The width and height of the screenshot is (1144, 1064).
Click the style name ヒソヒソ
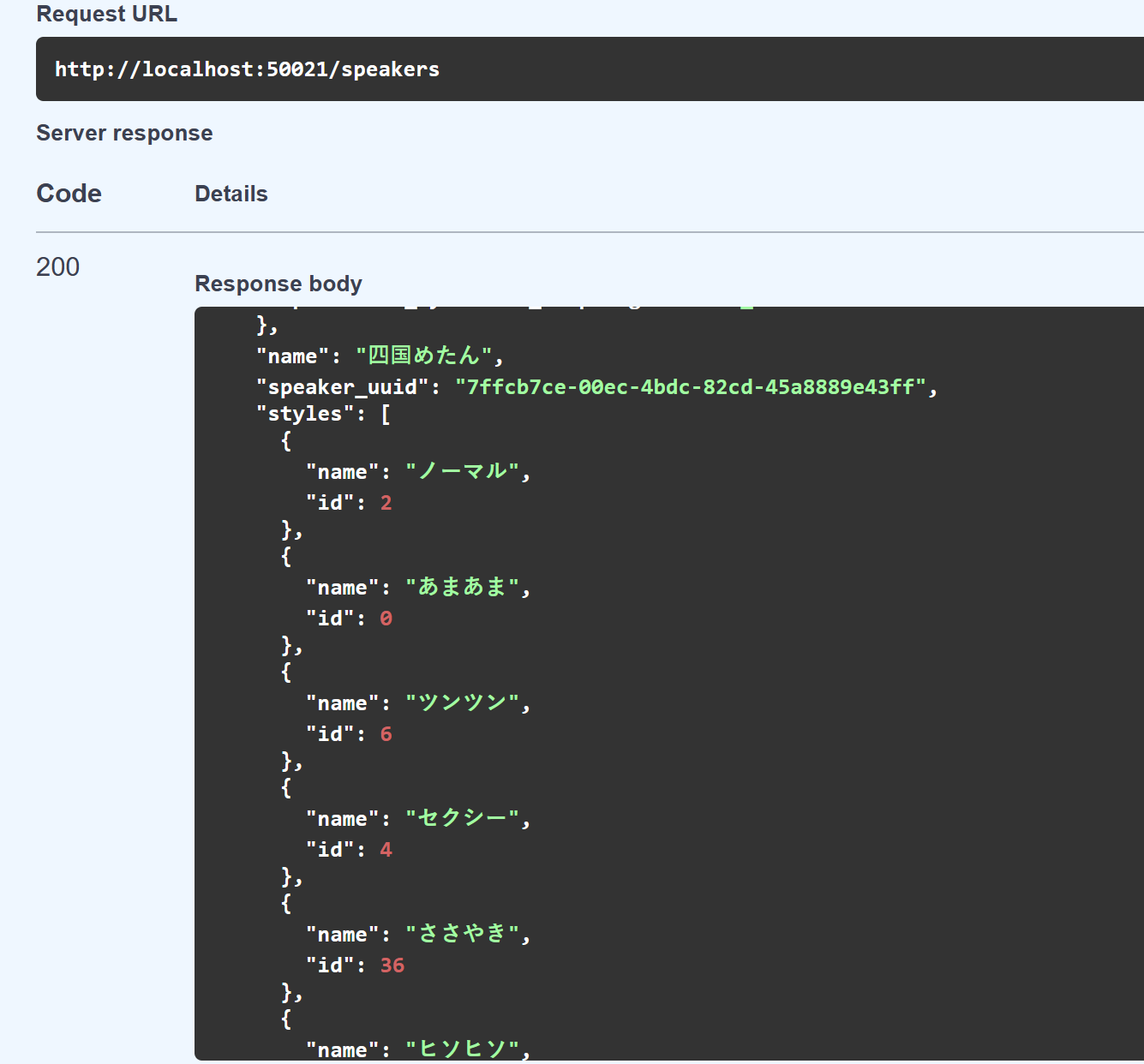pyautogui.click(x=462, y=1049)
